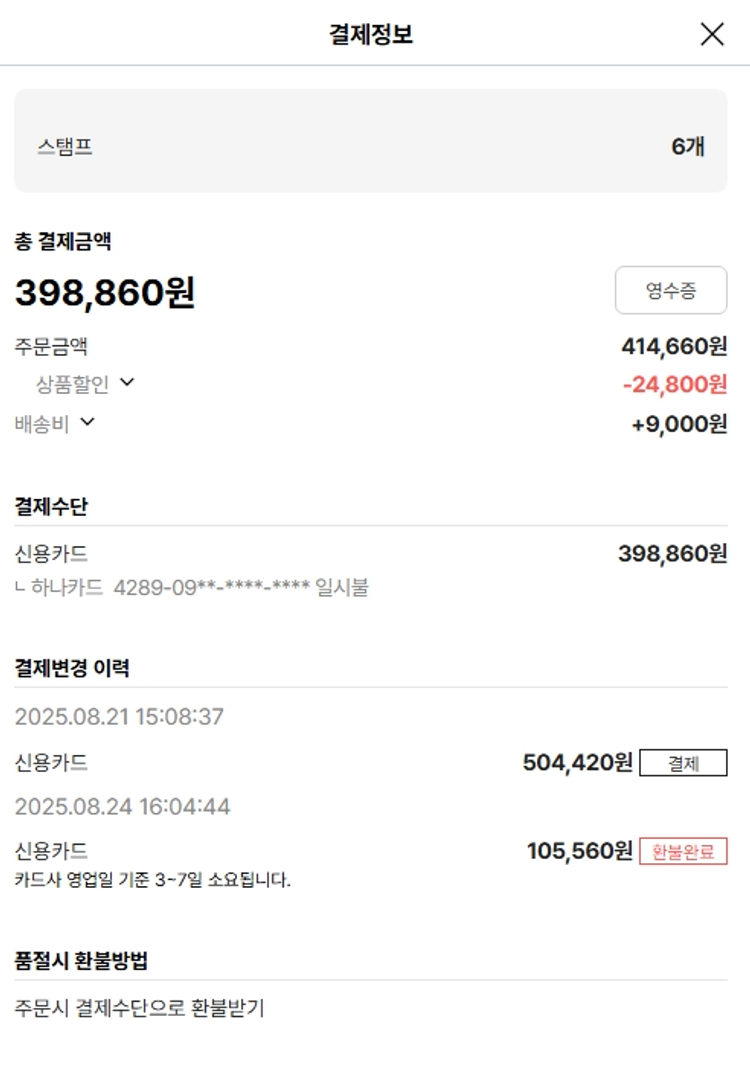The image size is (750, 1070).
Task: Select the 하나카드 card number line
Action: (192, 588)
